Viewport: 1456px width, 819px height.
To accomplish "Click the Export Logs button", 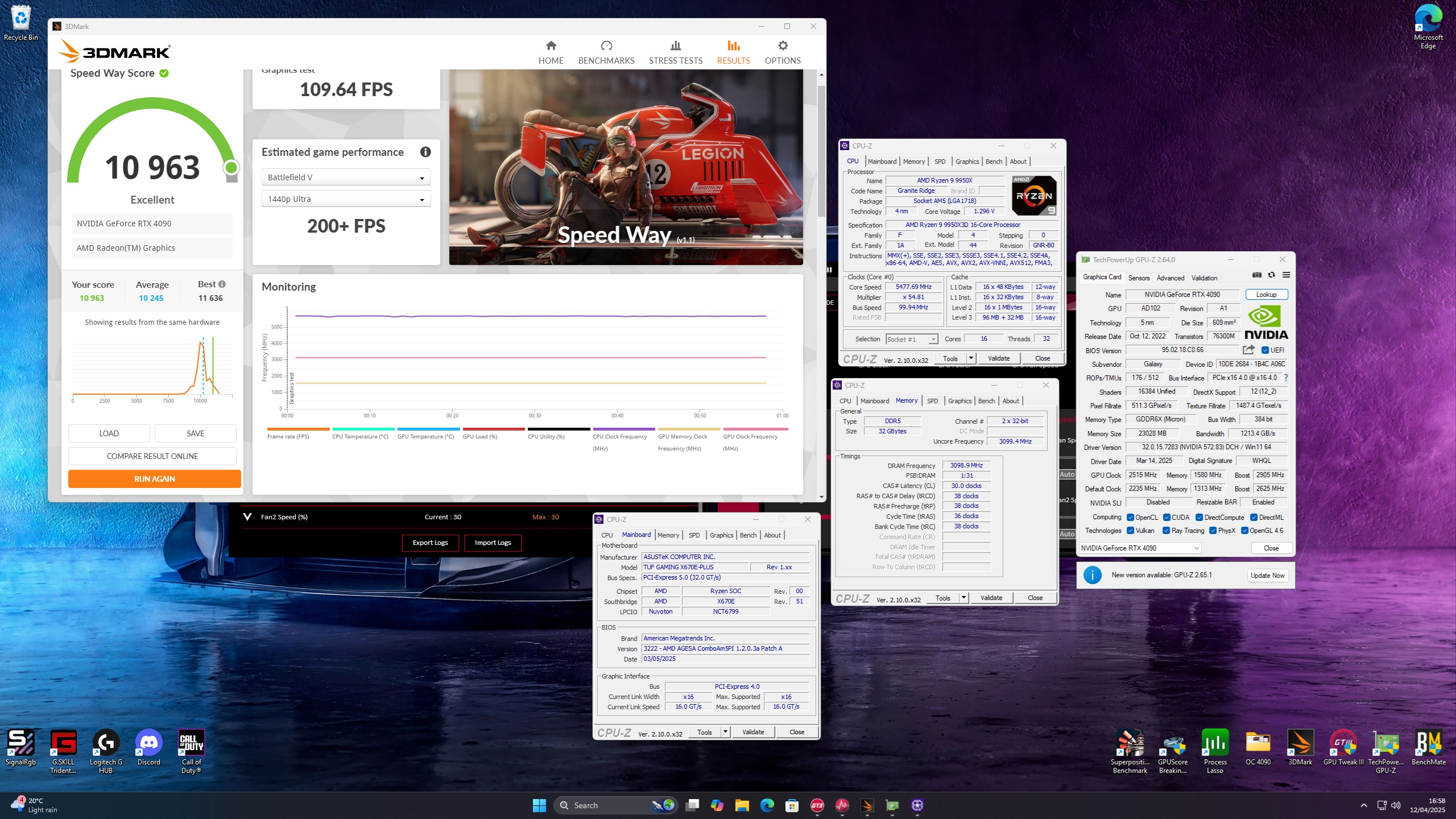I will point(431,543).
